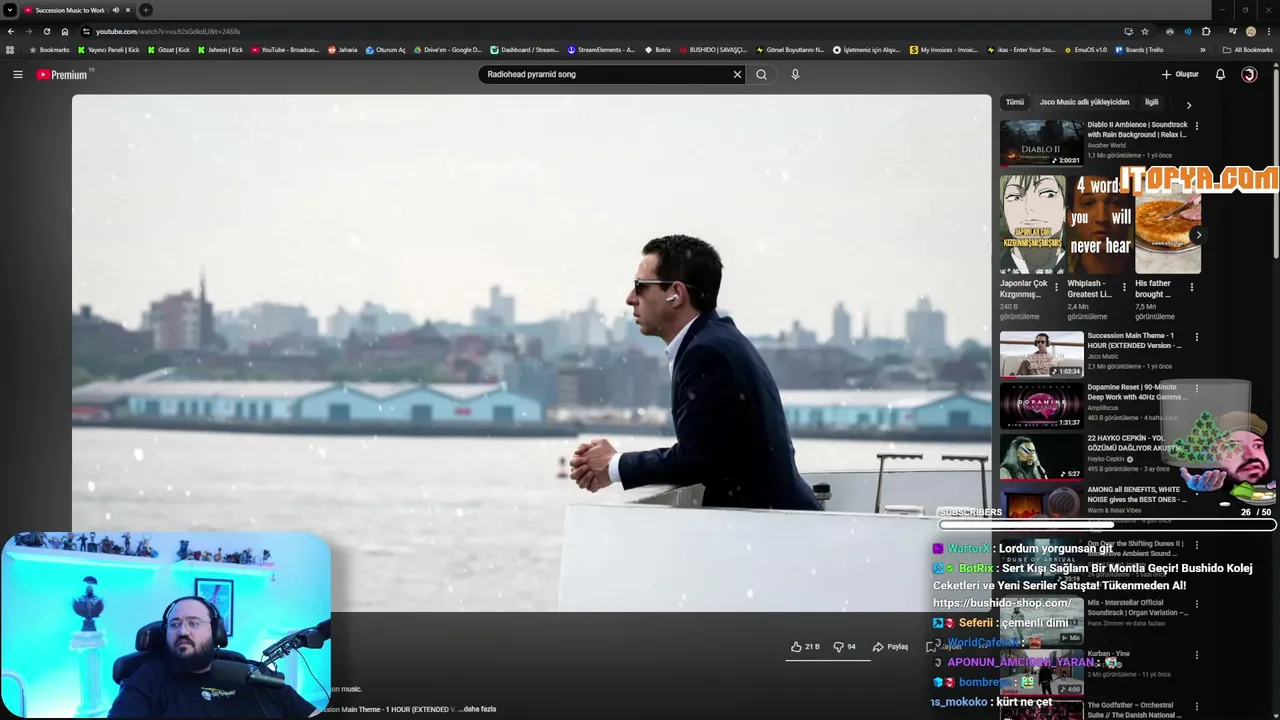Screen dimensions: 1280x720
Task: Open options for Japonlar Çok short
Action: coord(1056,287)
